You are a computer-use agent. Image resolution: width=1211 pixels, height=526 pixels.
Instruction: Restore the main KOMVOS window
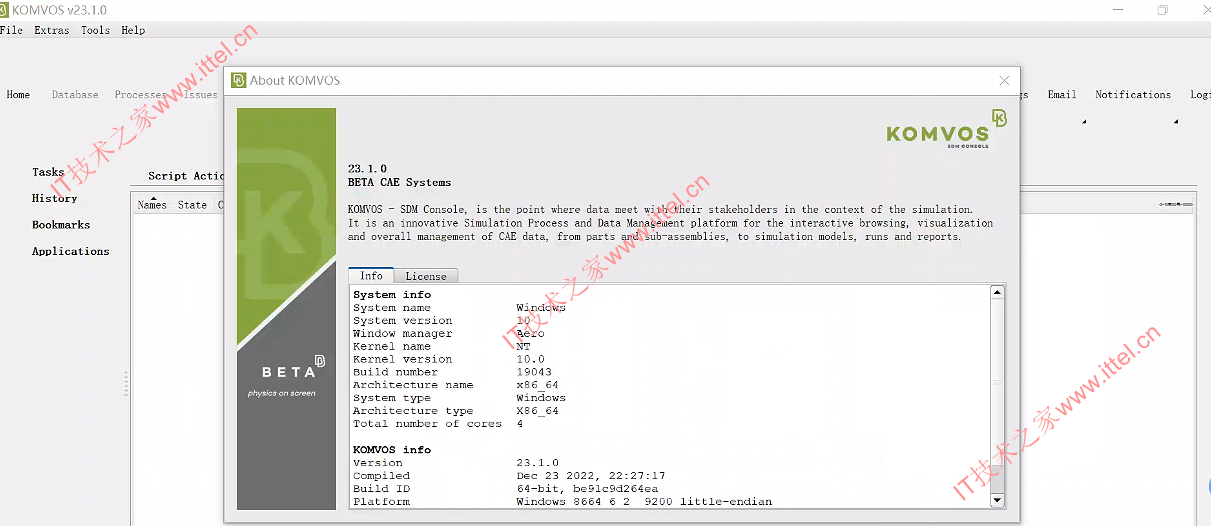pyautogui.click(x=1162, y=10)
